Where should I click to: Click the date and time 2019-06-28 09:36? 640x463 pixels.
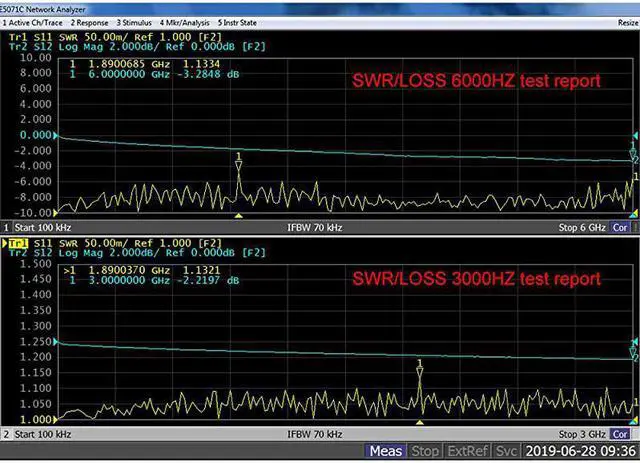[580, 451]
